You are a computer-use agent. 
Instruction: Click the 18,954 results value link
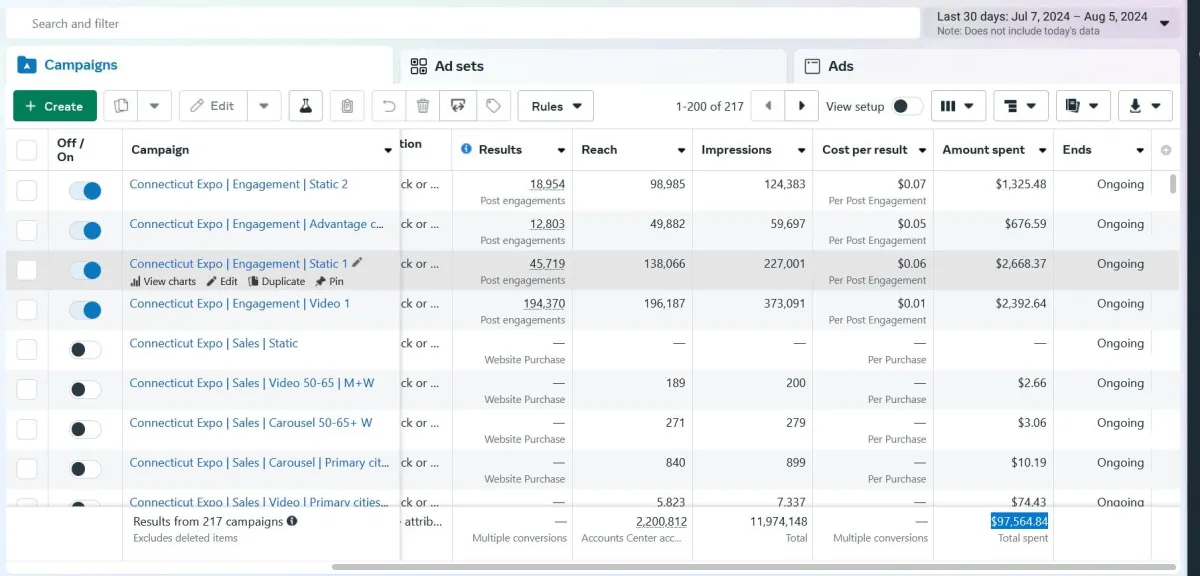click(x=547, y=184)
